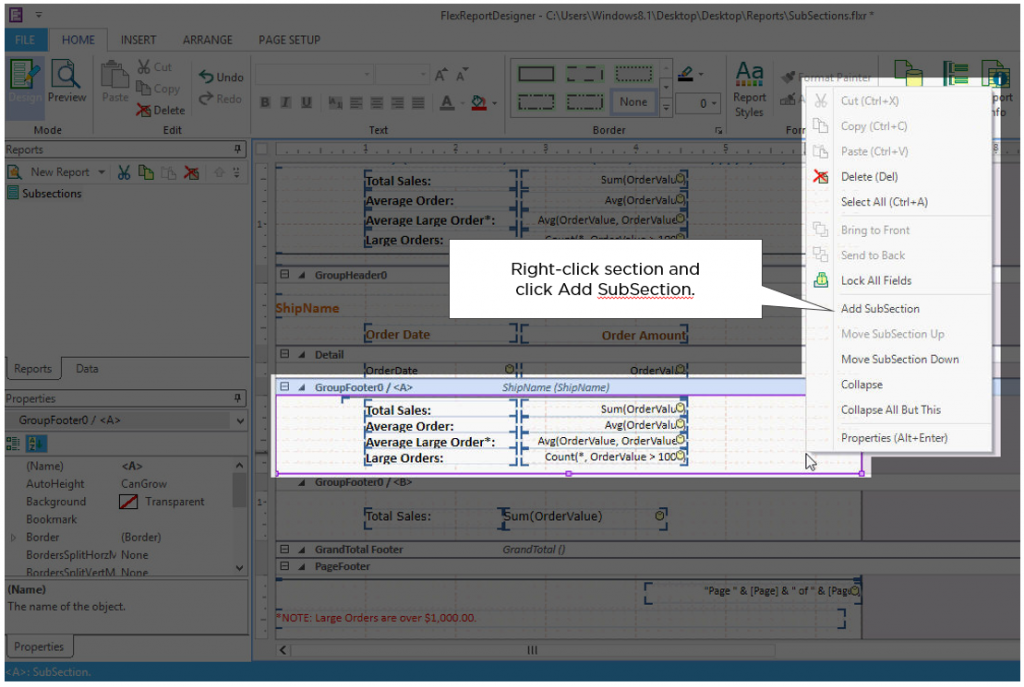This screenshot has width=1024, height=687.
Task: Open the PAGE SETUP tab
Action: tap(289, 40)
